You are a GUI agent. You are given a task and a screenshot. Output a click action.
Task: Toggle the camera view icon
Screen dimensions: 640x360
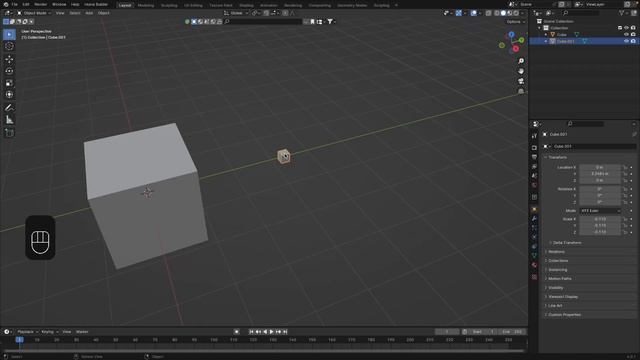coord(521,81)
